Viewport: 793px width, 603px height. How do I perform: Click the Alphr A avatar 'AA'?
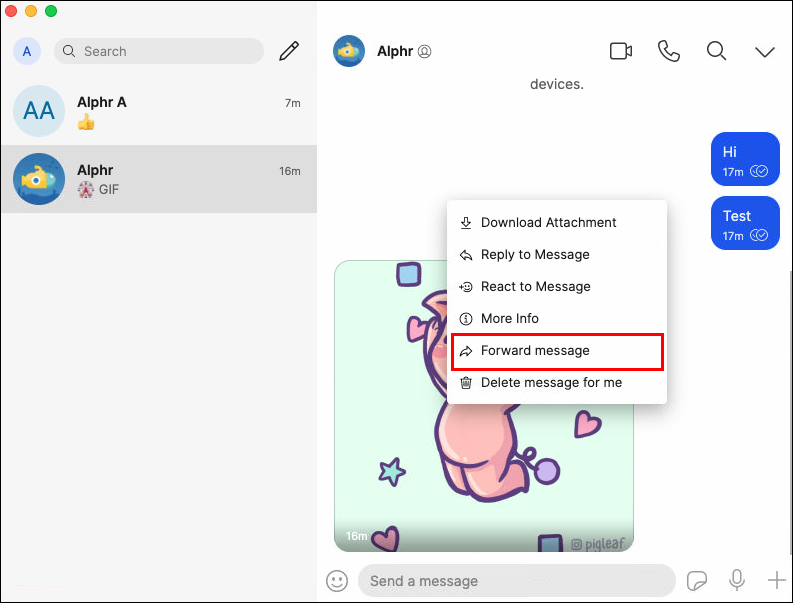tap(39, 111)
